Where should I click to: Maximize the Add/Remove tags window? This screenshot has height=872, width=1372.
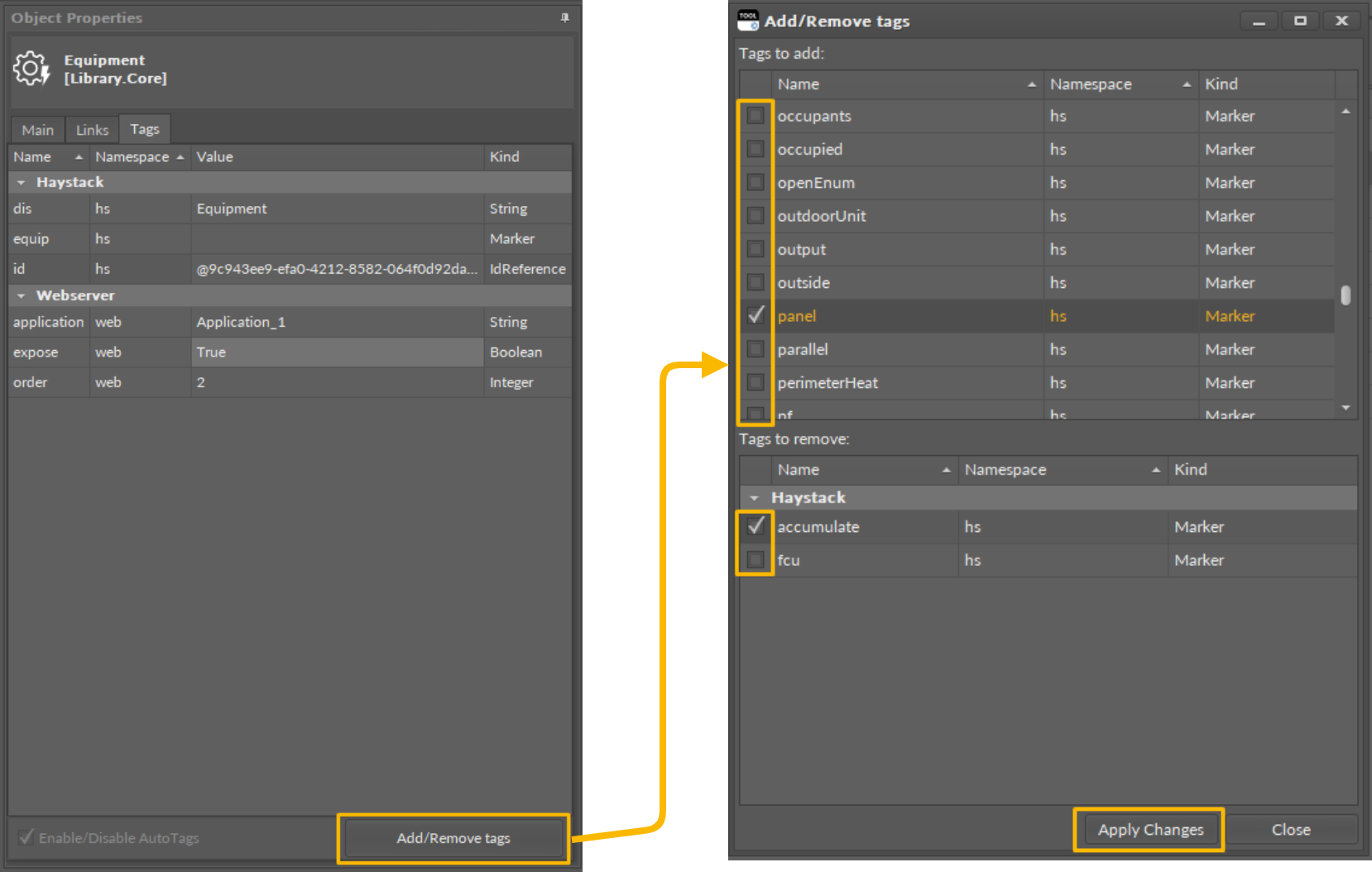click(x=1300, y=21)
